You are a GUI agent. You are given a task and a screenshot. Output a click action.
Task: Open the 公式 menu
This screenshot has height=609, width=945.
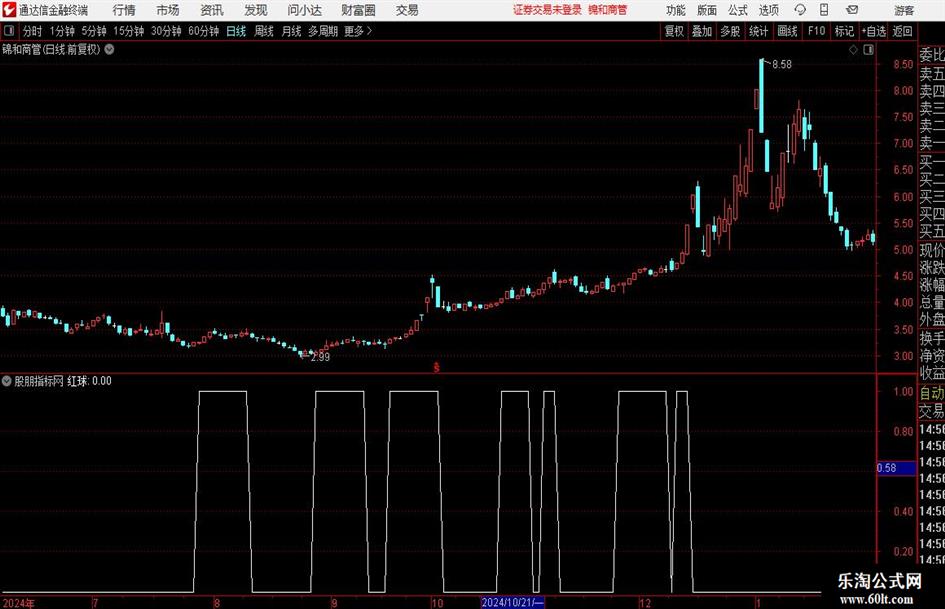[x=738, y=10]
